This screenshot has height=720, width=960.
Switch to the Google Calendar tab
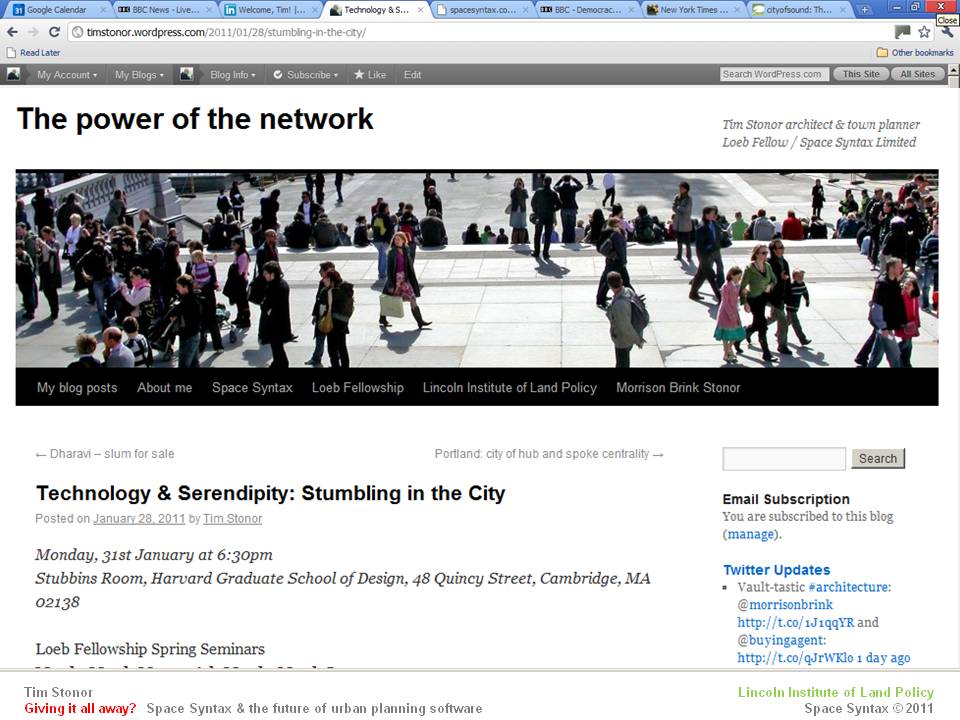point(52,10)
